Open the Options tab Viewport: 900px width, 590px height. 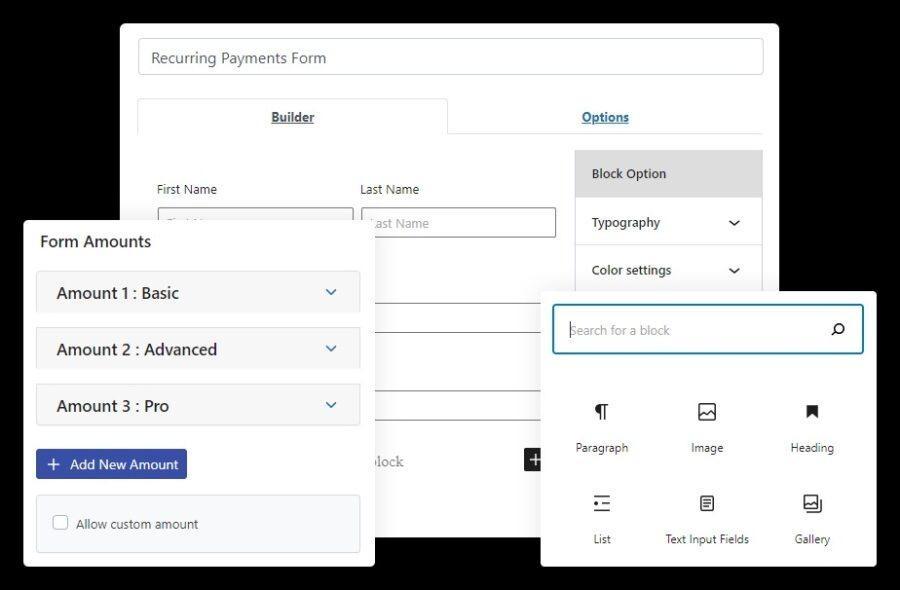tap(605, 117)
